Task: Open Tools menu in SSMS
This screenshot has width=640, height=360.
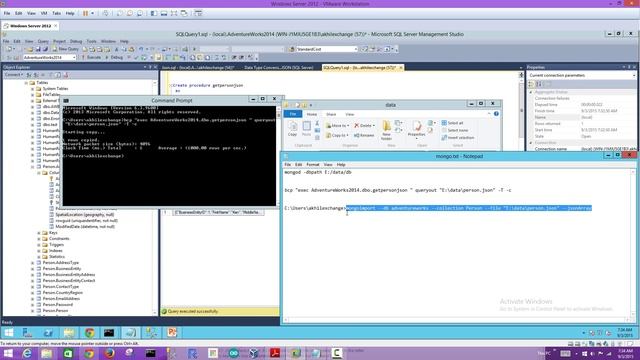Action: (91, 41)
